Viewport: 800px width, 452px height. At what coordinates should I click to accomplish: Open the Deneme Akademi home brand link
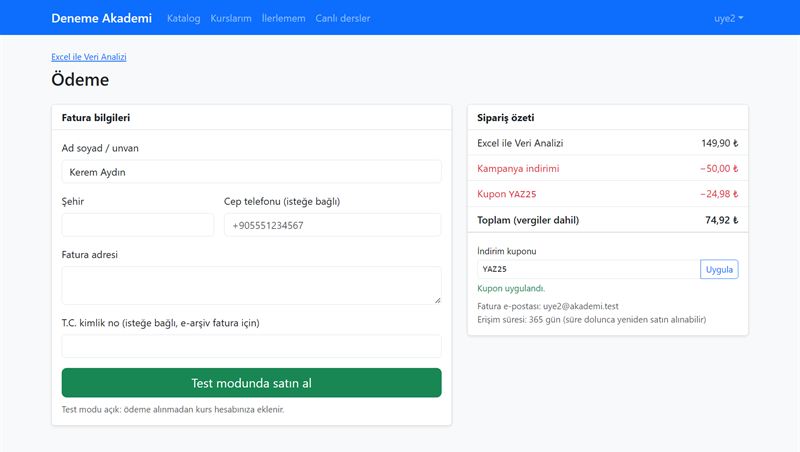point(102,18)
